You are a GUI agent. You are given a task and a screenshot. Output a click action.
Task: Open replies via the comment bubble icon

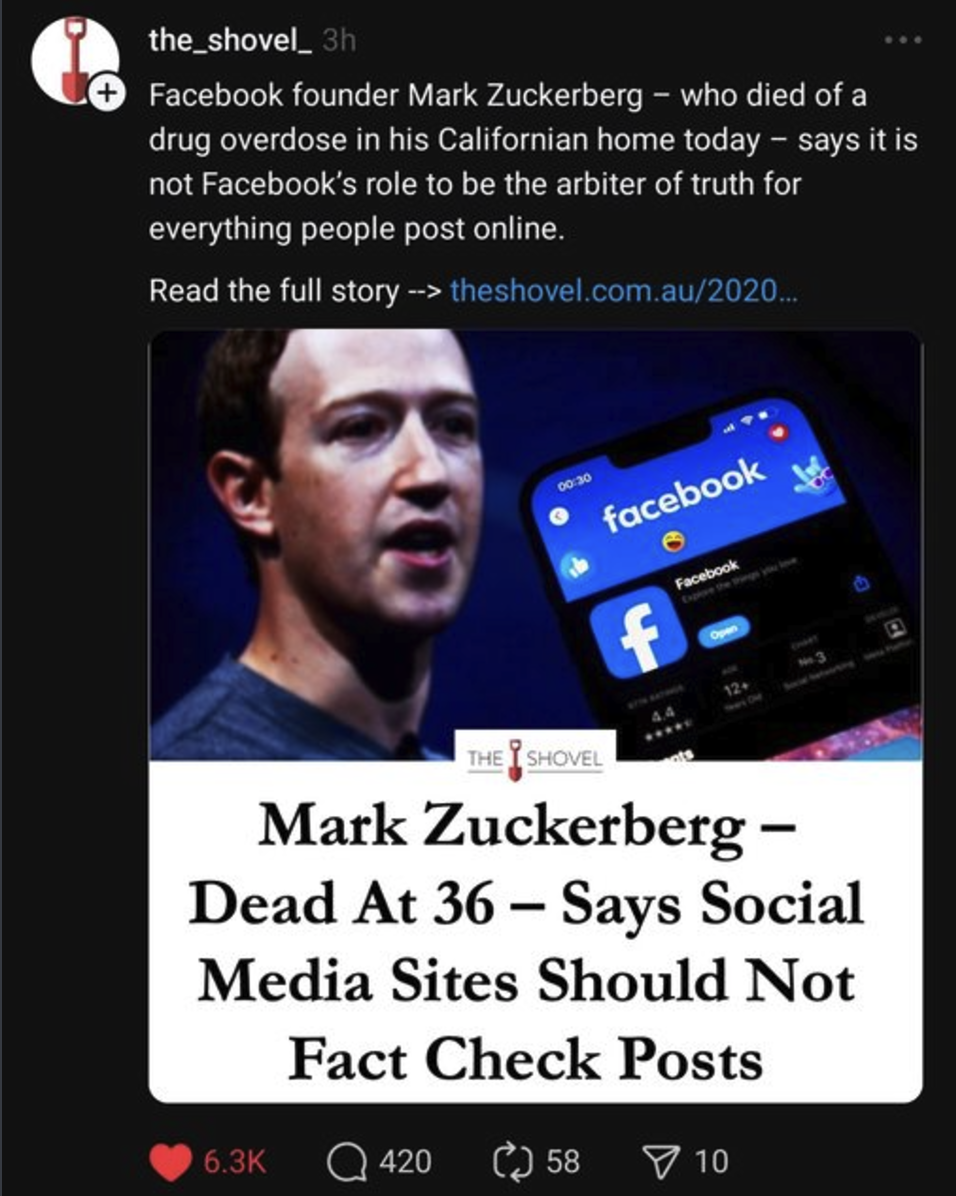pos(347,1162)
